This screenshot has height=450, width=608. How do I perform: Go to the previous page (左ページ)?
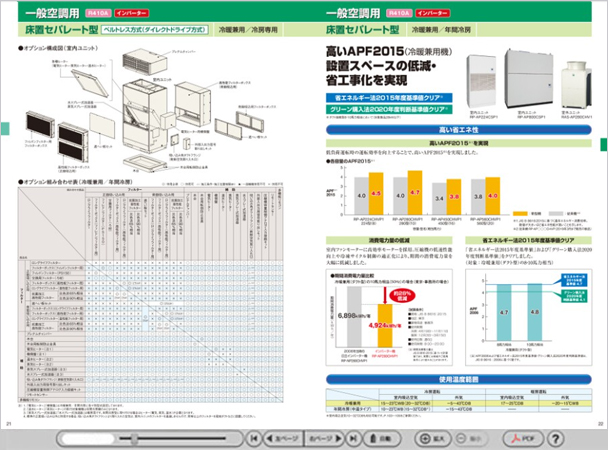point(283,438)
